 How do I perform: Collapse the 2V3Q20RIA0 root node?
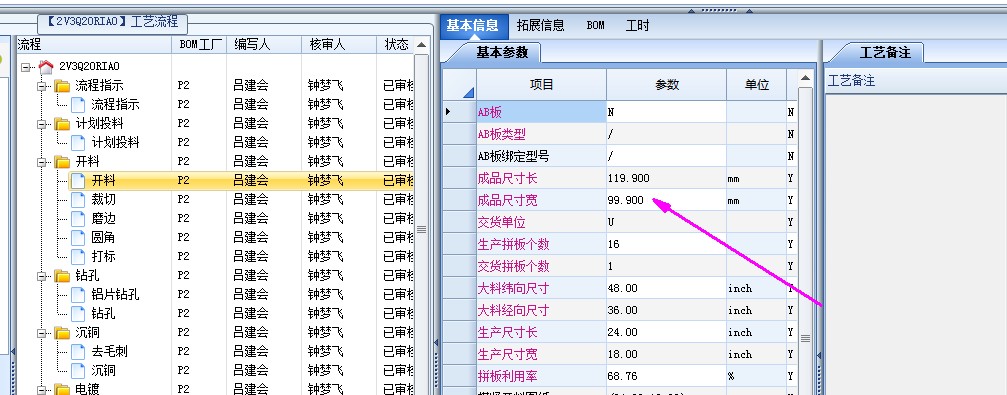coord(25,67)
